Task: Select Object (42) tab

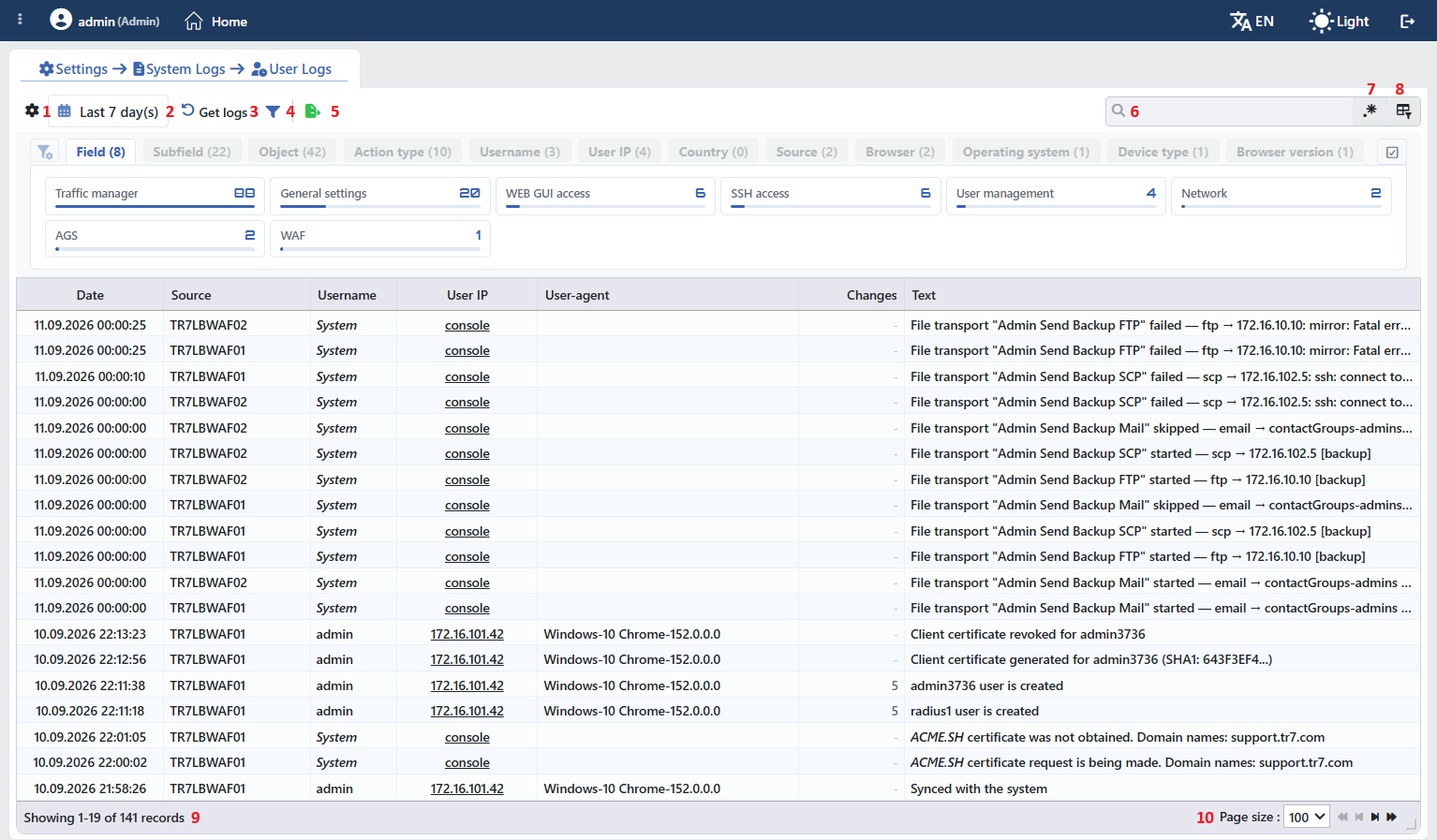Action: click(x=292, y=152)
